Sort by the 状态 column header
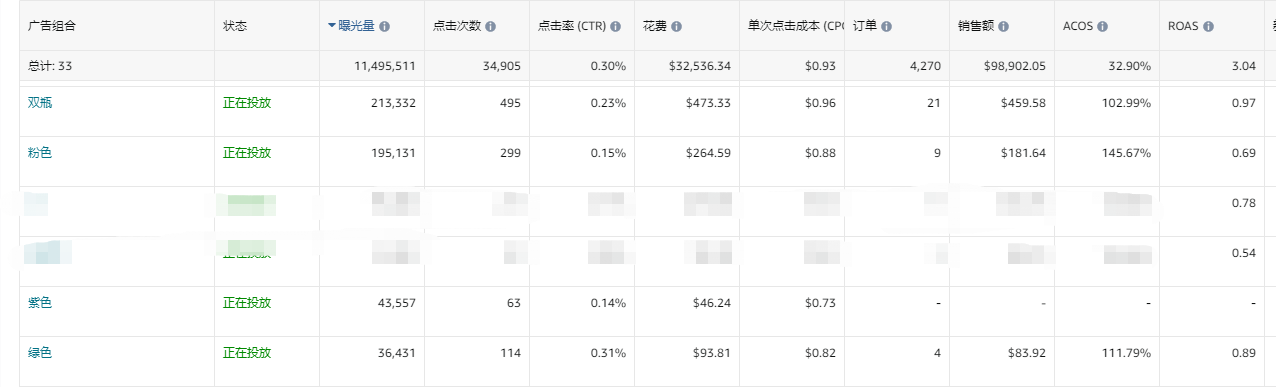This screenshot has width=1276, height=387. click(235, 26)
